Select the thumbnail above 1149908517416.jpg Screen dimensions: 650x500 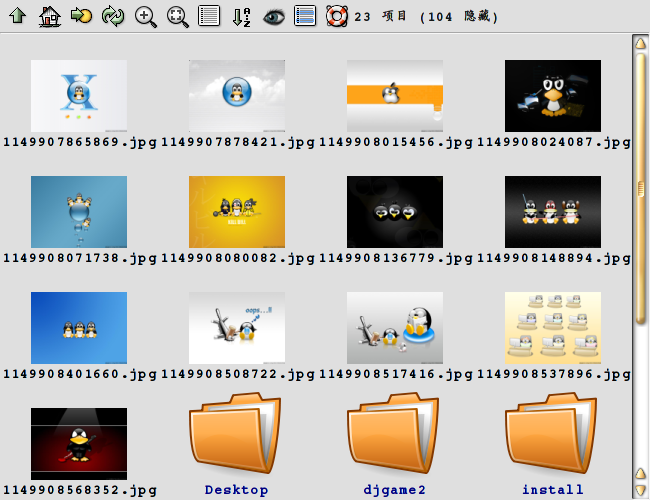(x=395, y=328)
